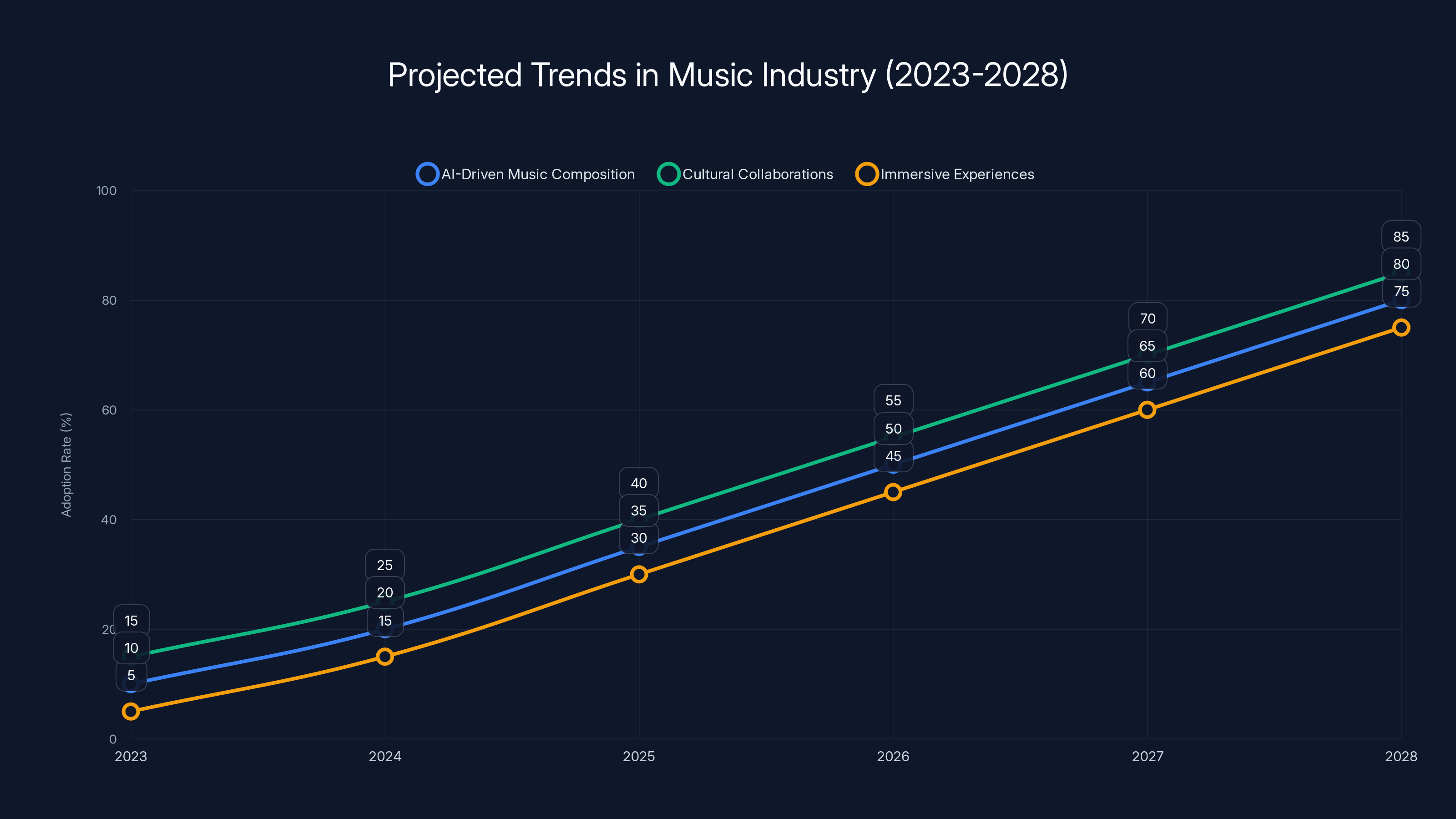Click the '80' data label at 2028
The width and height of the screenshot is (1456, 819).
point(1401,264)
